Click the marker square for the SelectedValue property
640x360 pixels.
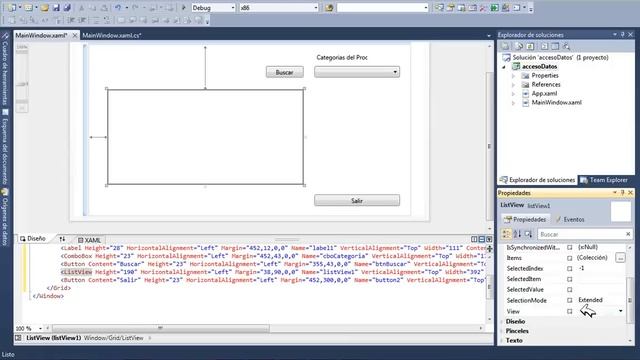(569, 290)
